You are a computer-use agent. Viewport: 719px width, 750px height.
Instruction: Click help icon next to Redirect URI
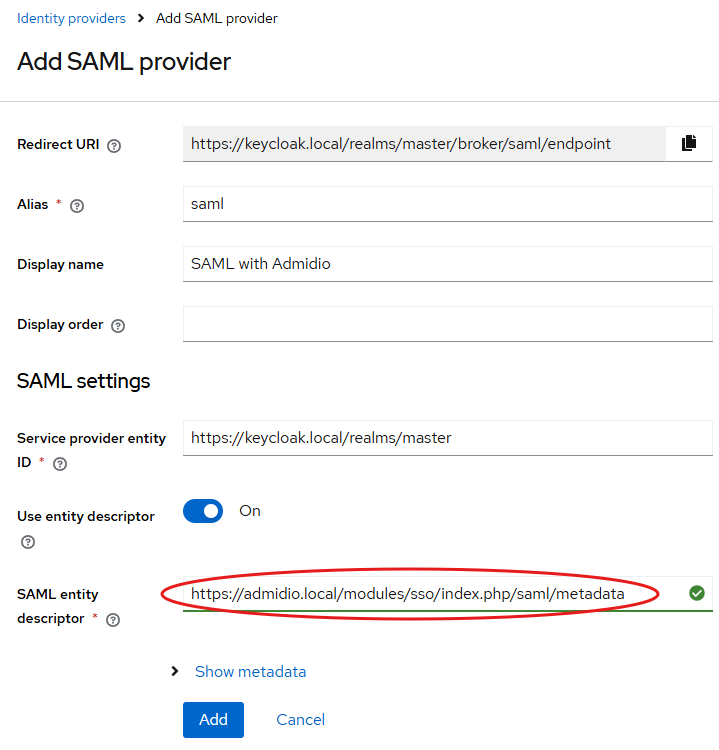point(114,145)
